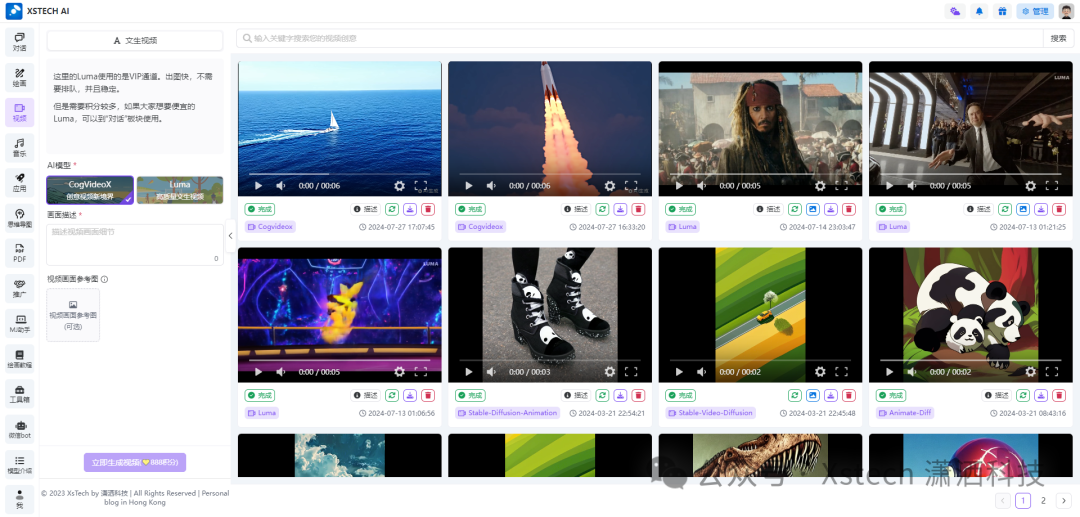Click the sailboat video progress bar

pos(340,173)
